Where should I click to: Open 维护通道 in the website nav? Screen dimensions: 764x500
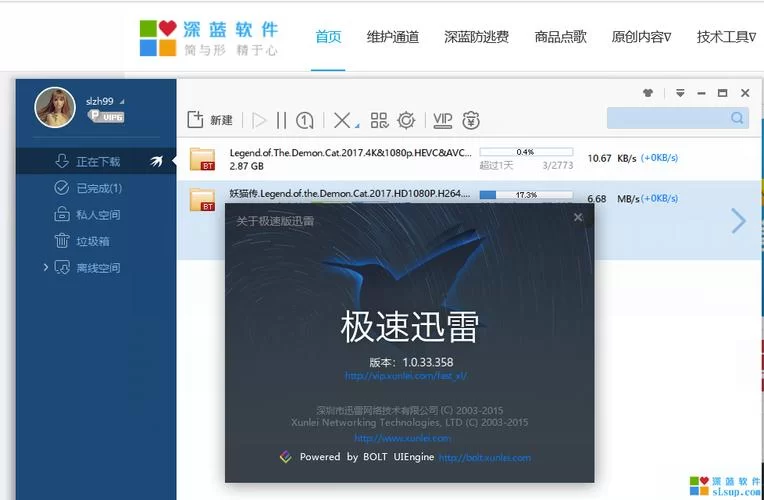click(393, 37)
